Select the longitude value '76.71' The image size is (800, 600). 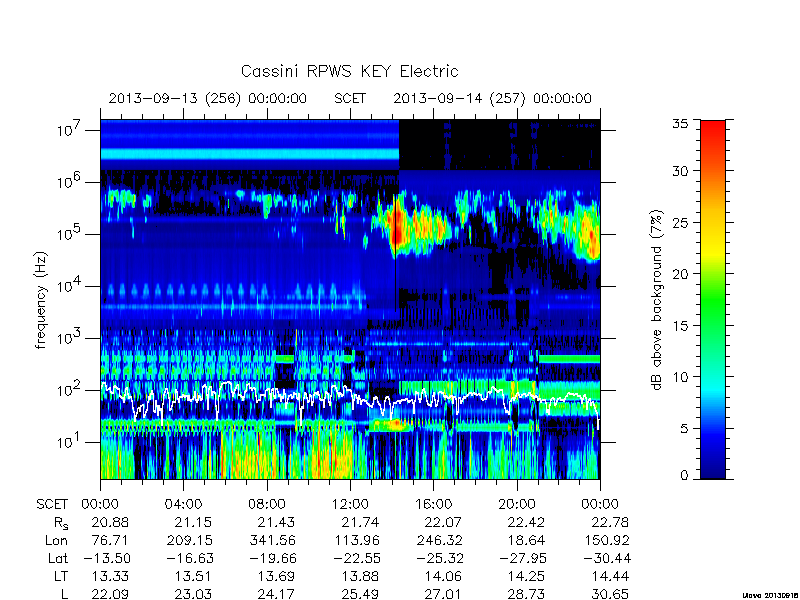[x=110, y=540]
